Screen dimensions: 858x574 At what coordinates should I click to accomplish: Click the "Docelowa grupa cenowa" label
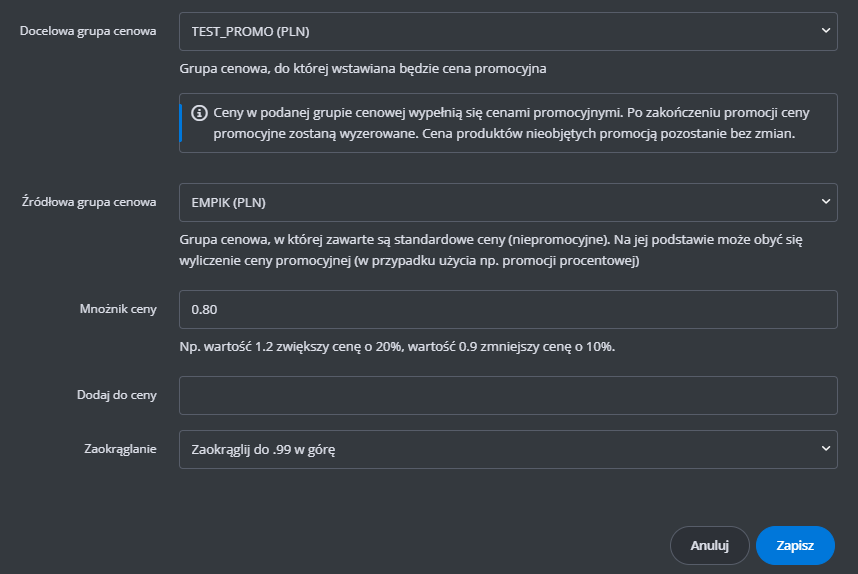pos(88,31)
